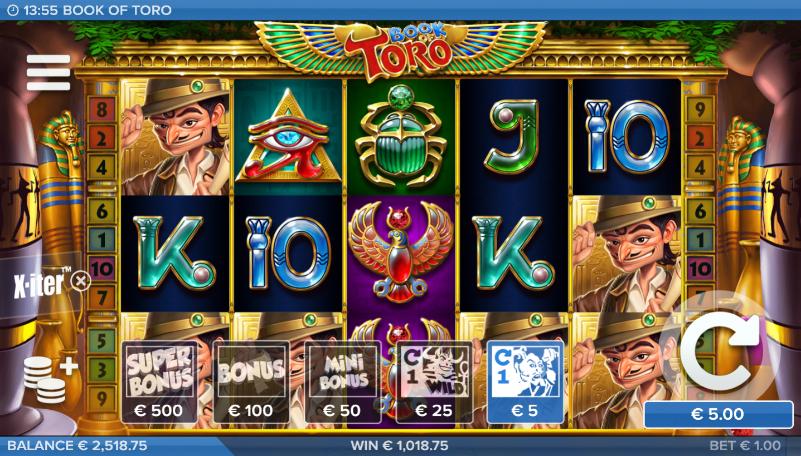The height and width of the screenshot is (456, 801).
Task: Click the green scarab symbol
Action: tap(401, 136)
